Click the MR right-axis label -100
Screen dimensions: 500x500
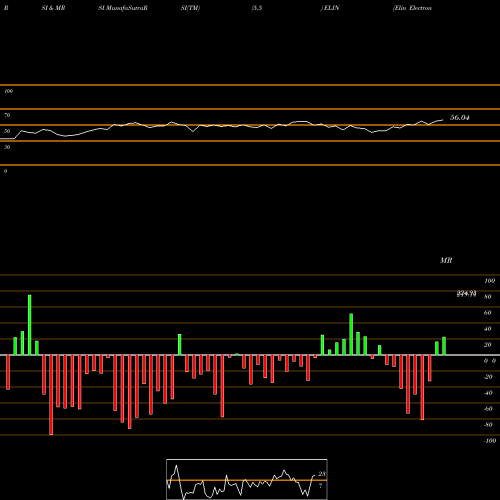[490, 441]
